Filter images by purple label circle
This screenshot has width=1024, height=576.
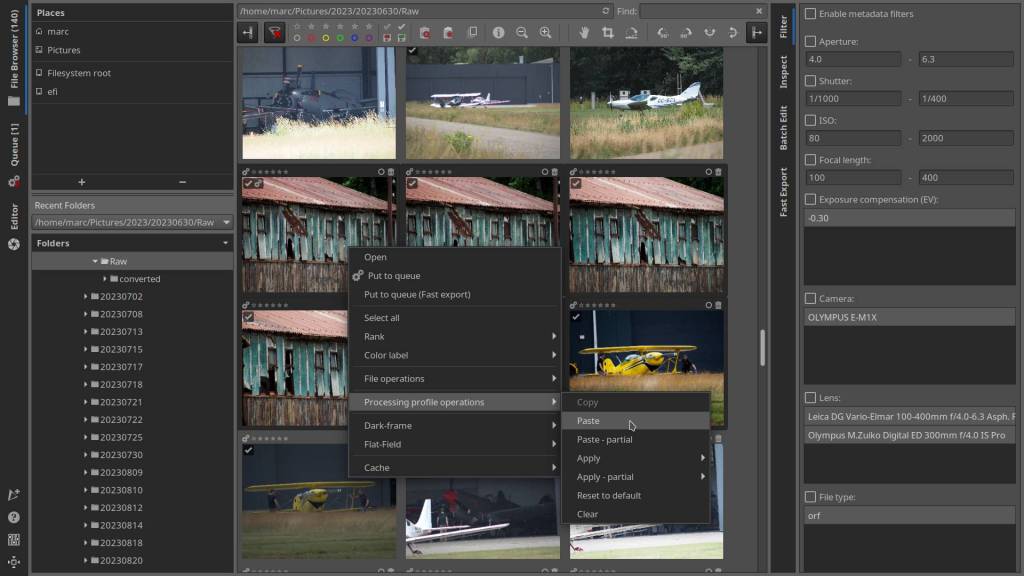(x=369, y=39)
